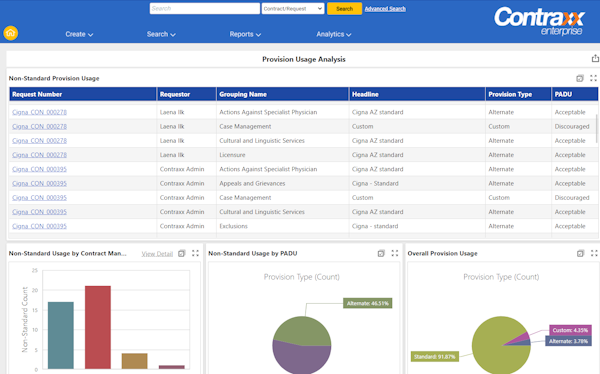Click the yellow Search button
This screenshot has height=374, width=600.
[344, 8]
